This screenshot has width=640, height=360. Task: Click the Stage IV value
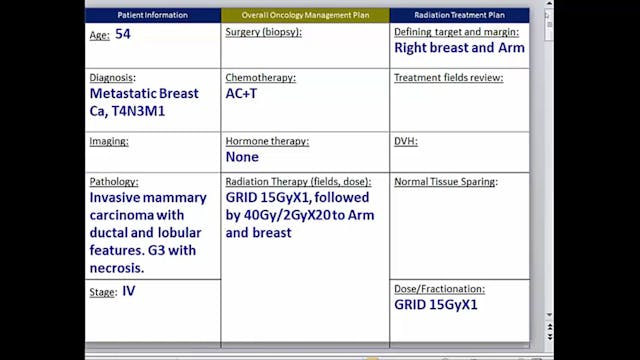pyautogui.click(x=129, y=291)
